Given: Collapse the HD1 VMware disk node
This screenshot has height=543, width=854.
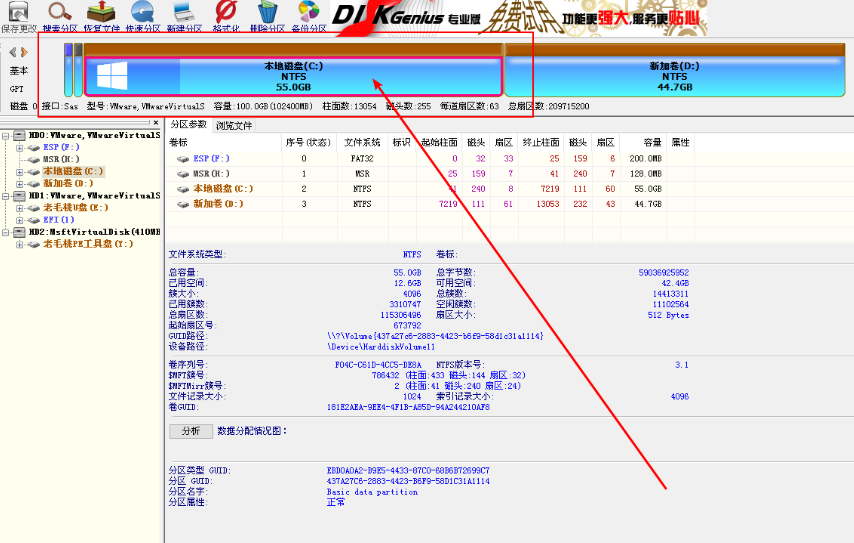Looking at the screenshot, I should click(x=5, y=196).
